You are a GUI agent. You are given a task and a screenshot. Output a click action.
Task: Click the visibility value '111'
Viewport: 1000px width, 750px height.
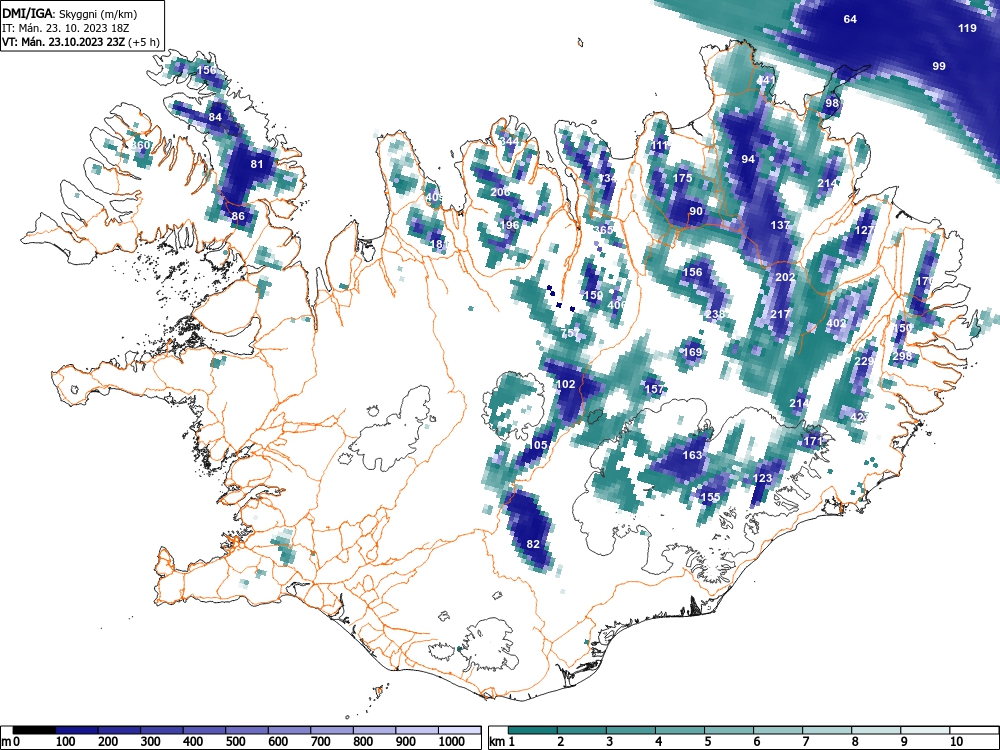pos(660,146)
